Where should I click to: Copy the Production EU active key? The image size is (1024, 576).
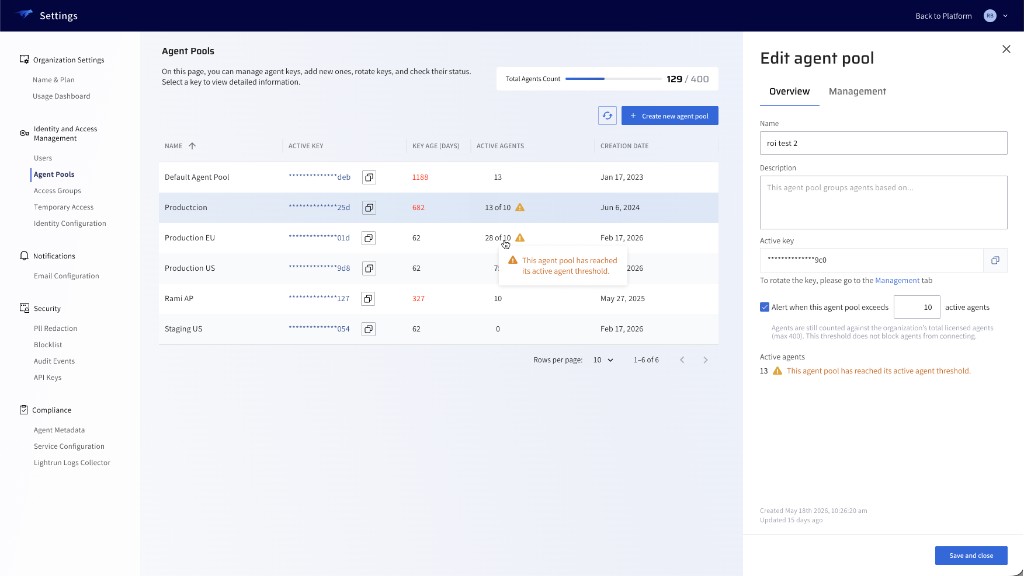click(368, 238)
